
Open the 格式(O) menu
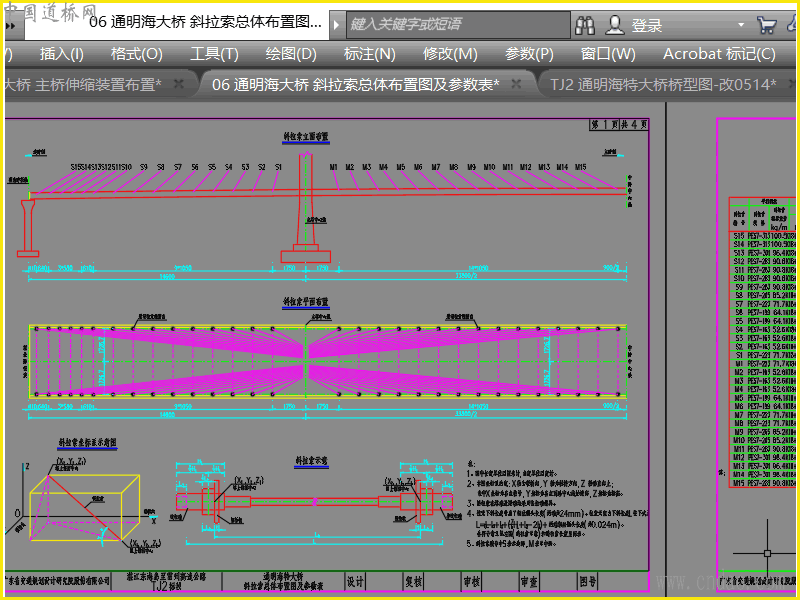pyautogui.click(x=137, y=54)
